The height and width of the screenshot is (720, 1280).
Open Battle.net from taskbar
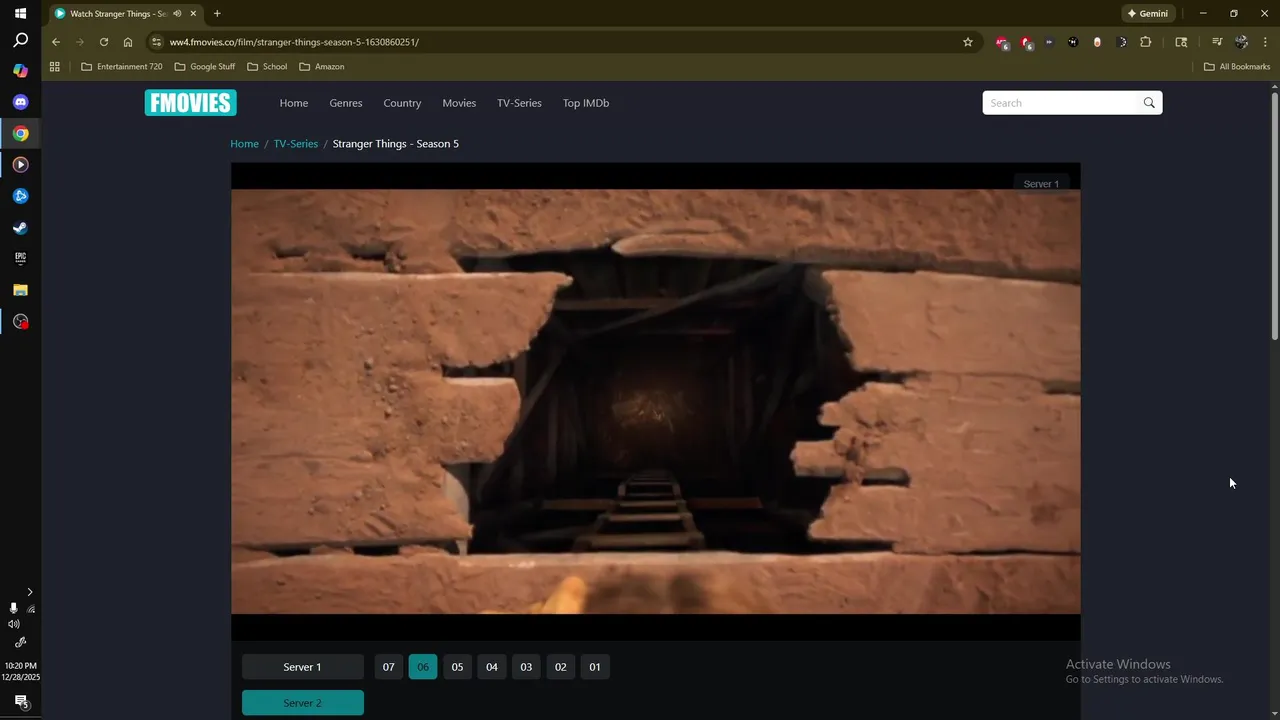tap(20, 196)
